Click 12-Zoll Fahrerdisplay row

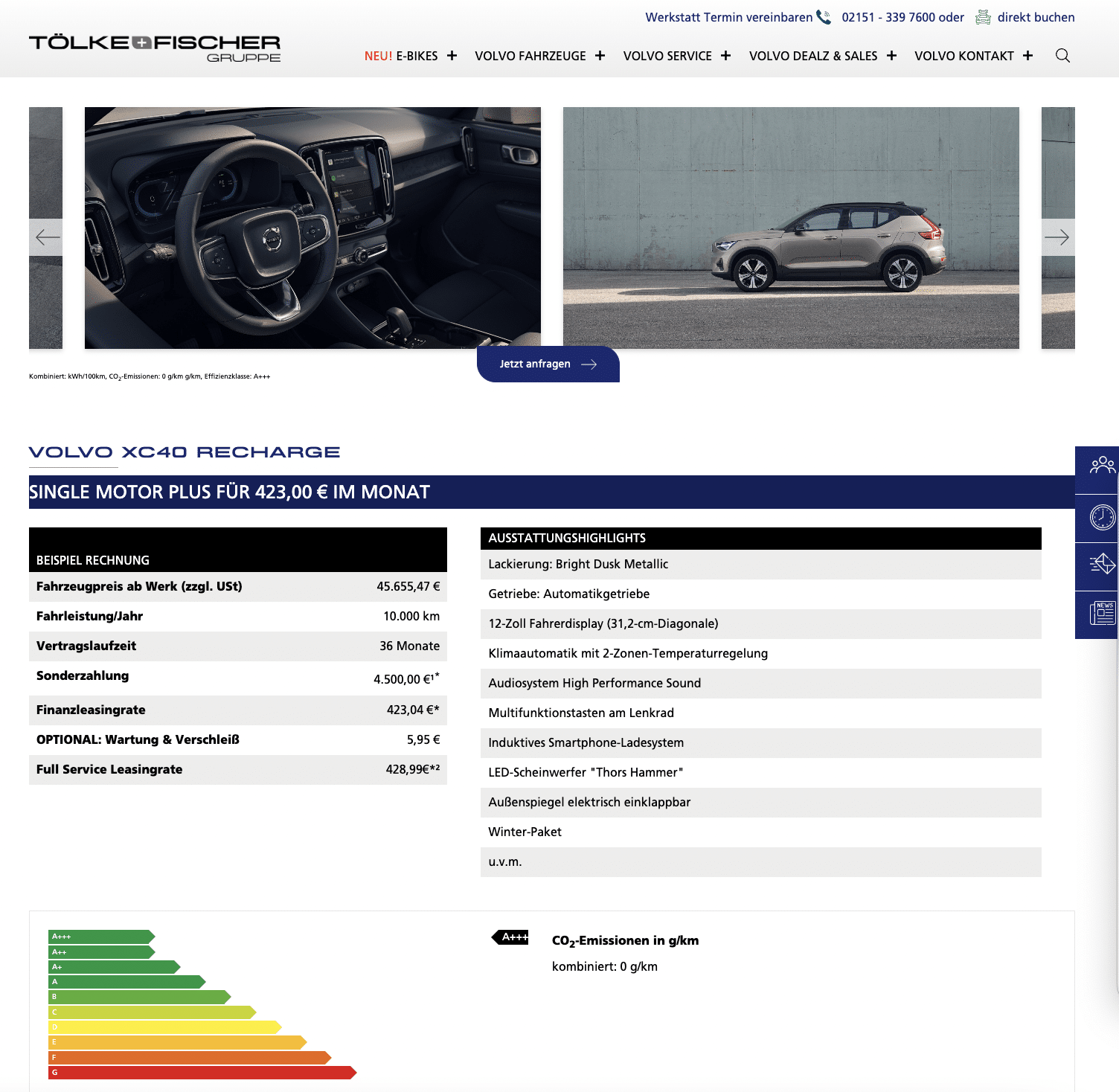(x=761, y=624)
